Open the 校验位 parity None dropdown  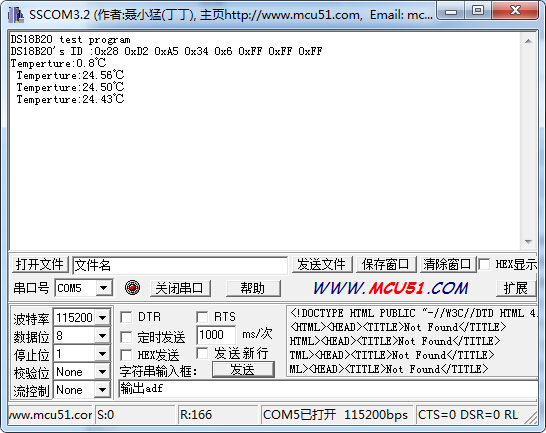pyautogui.click(x=102, y=372)
